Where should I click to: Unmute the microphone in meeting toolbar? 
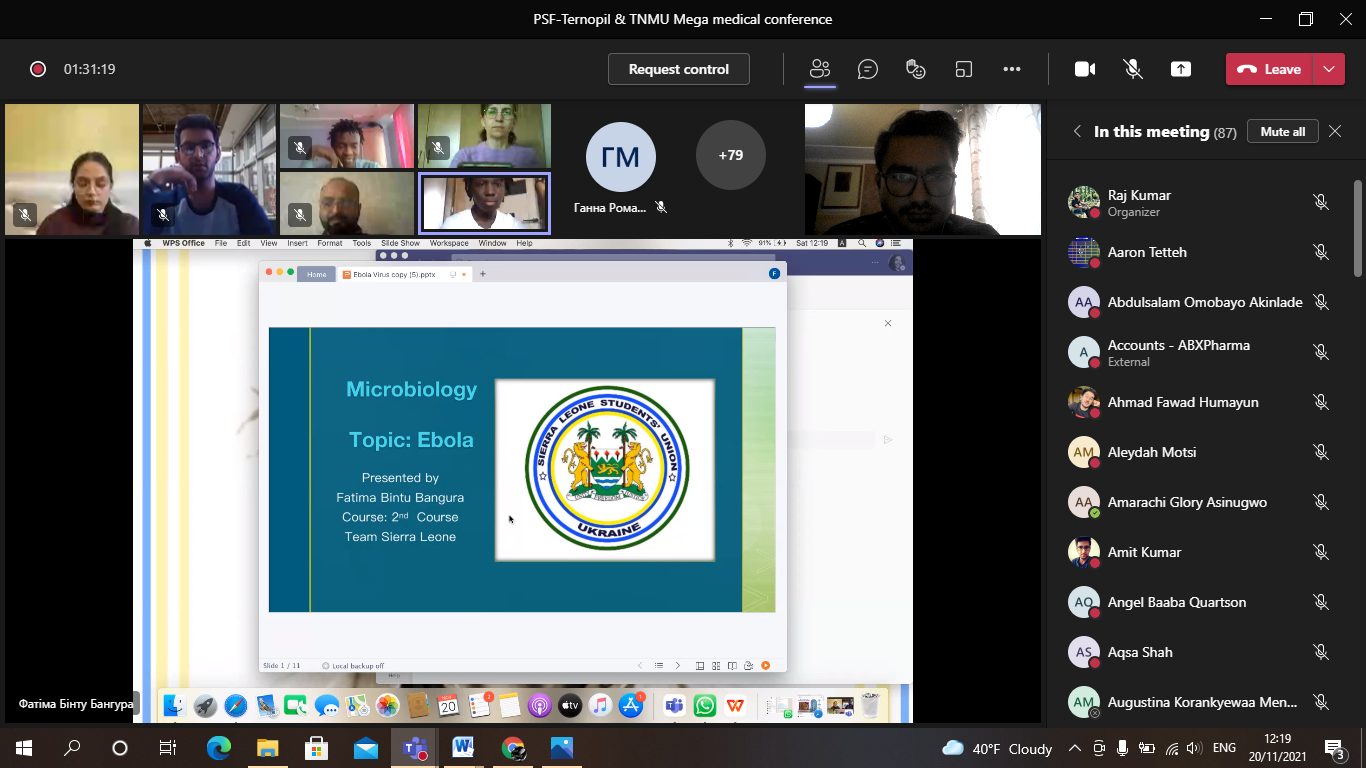click(x=1133, y=69)
